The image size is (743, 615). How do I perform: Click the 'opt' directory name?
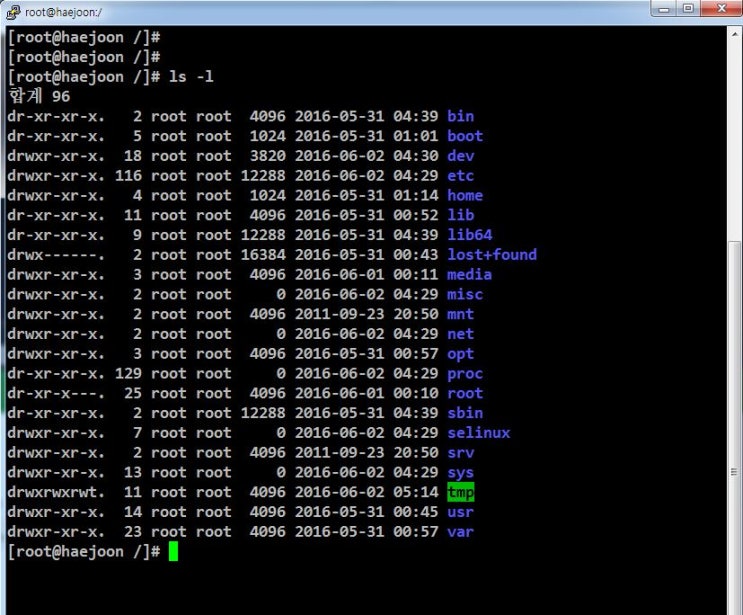[461, 354]
